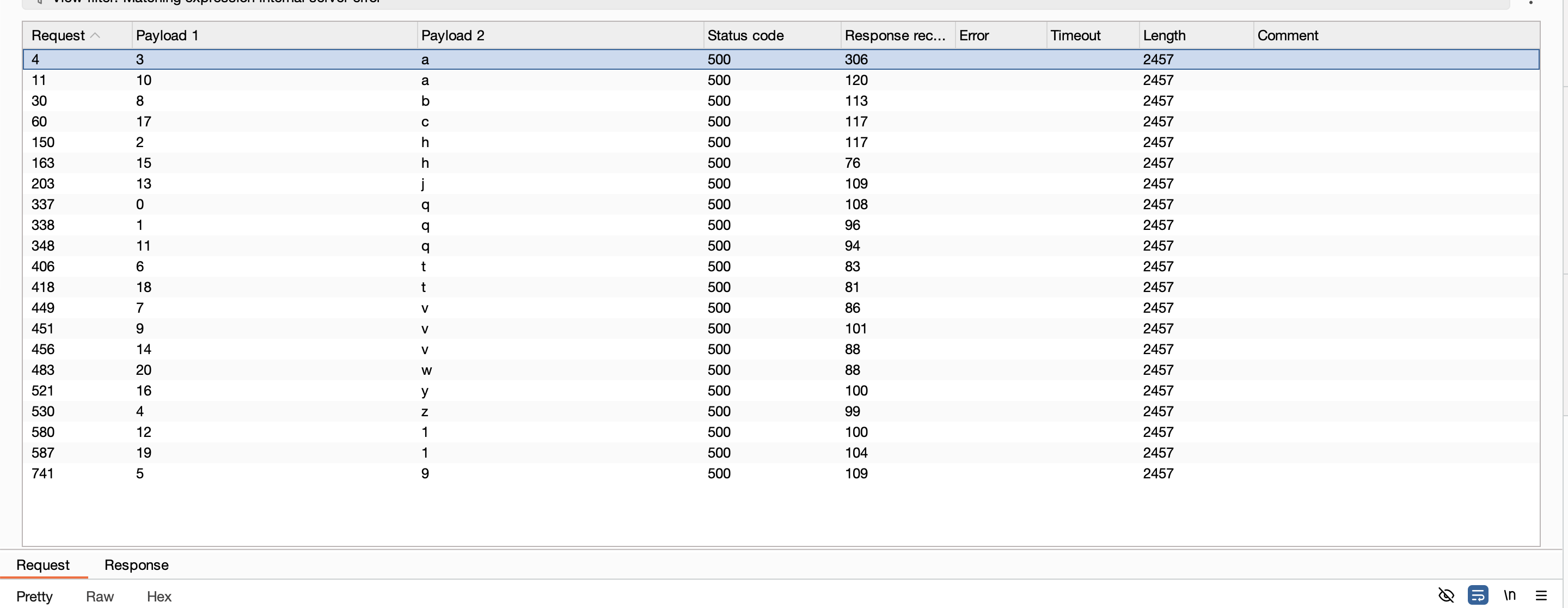Image resolution: width=1568 pixels, height=608 pixels.
Task: Select the row for request 456
Action: 781,349
